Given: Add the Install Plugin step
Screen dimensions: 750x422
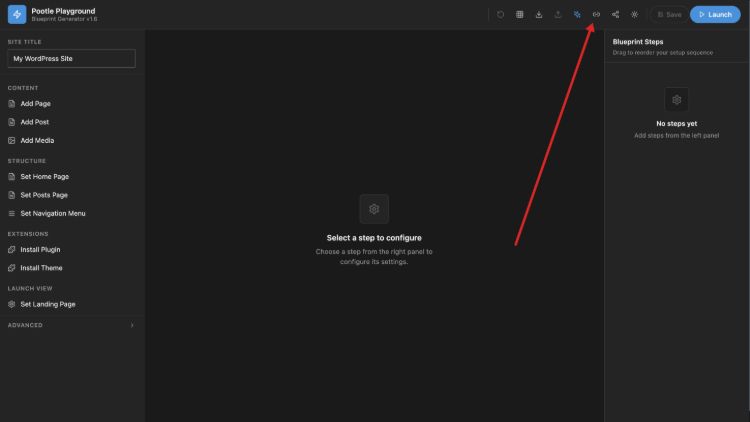Looking at the screenshot, I should click(x=71, y=249).
